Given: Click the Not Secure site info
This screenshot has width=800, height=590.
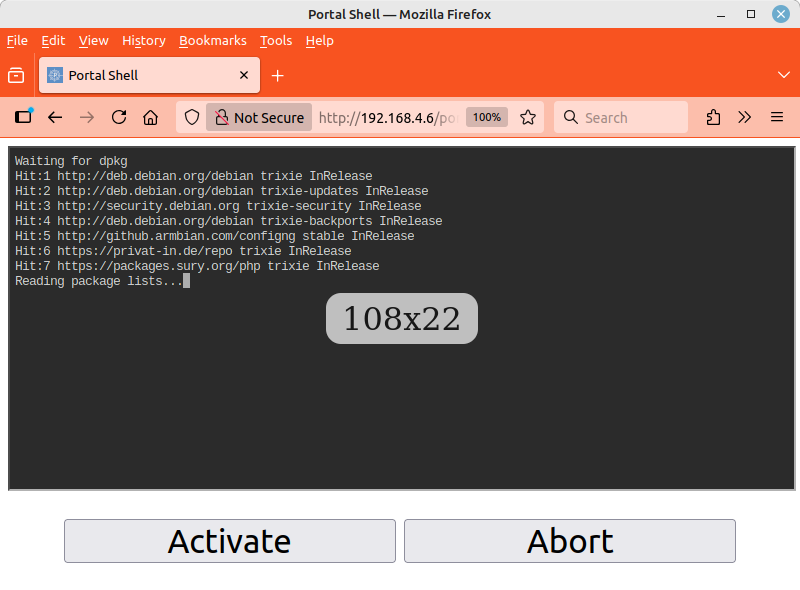Looking at the screenshot, I should [259, 117].
